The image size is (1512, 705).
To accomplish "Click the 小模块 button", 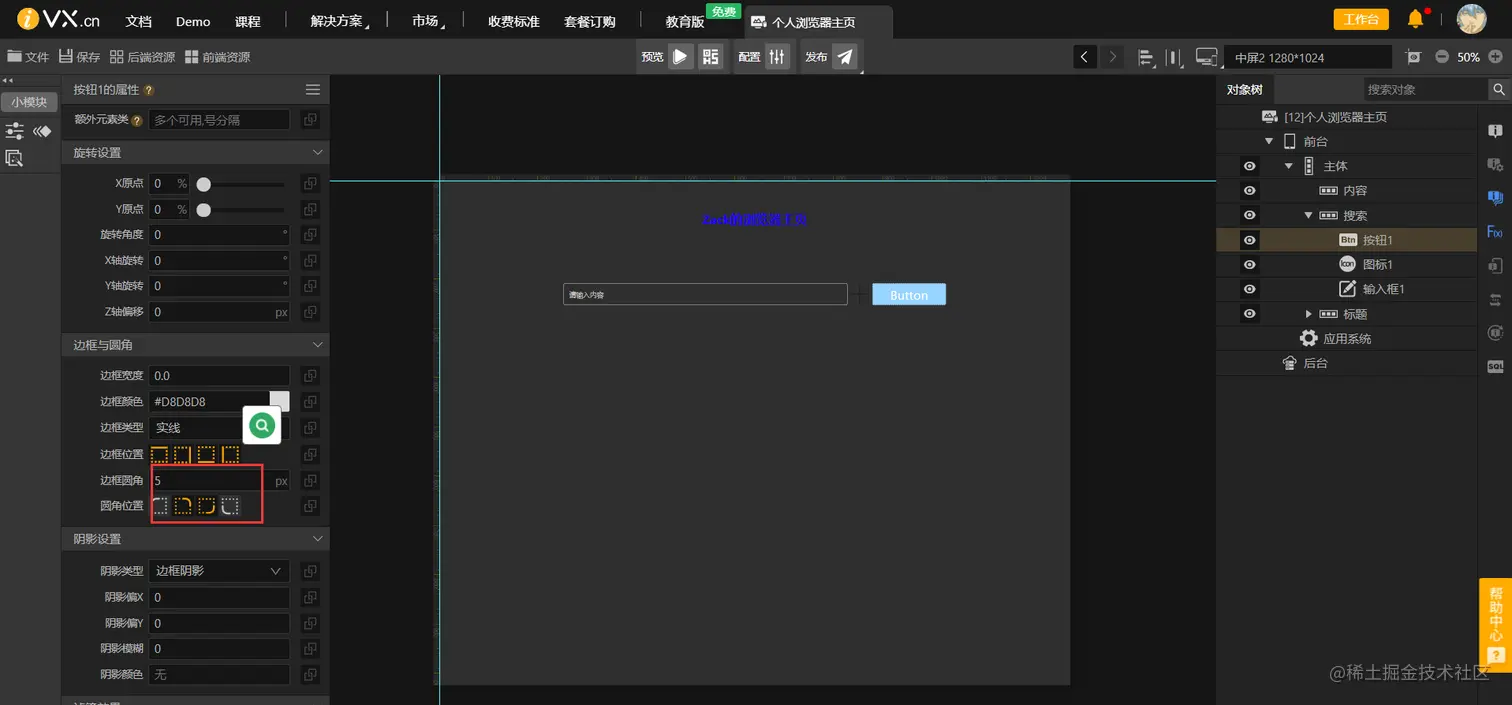I will [29, 101].
